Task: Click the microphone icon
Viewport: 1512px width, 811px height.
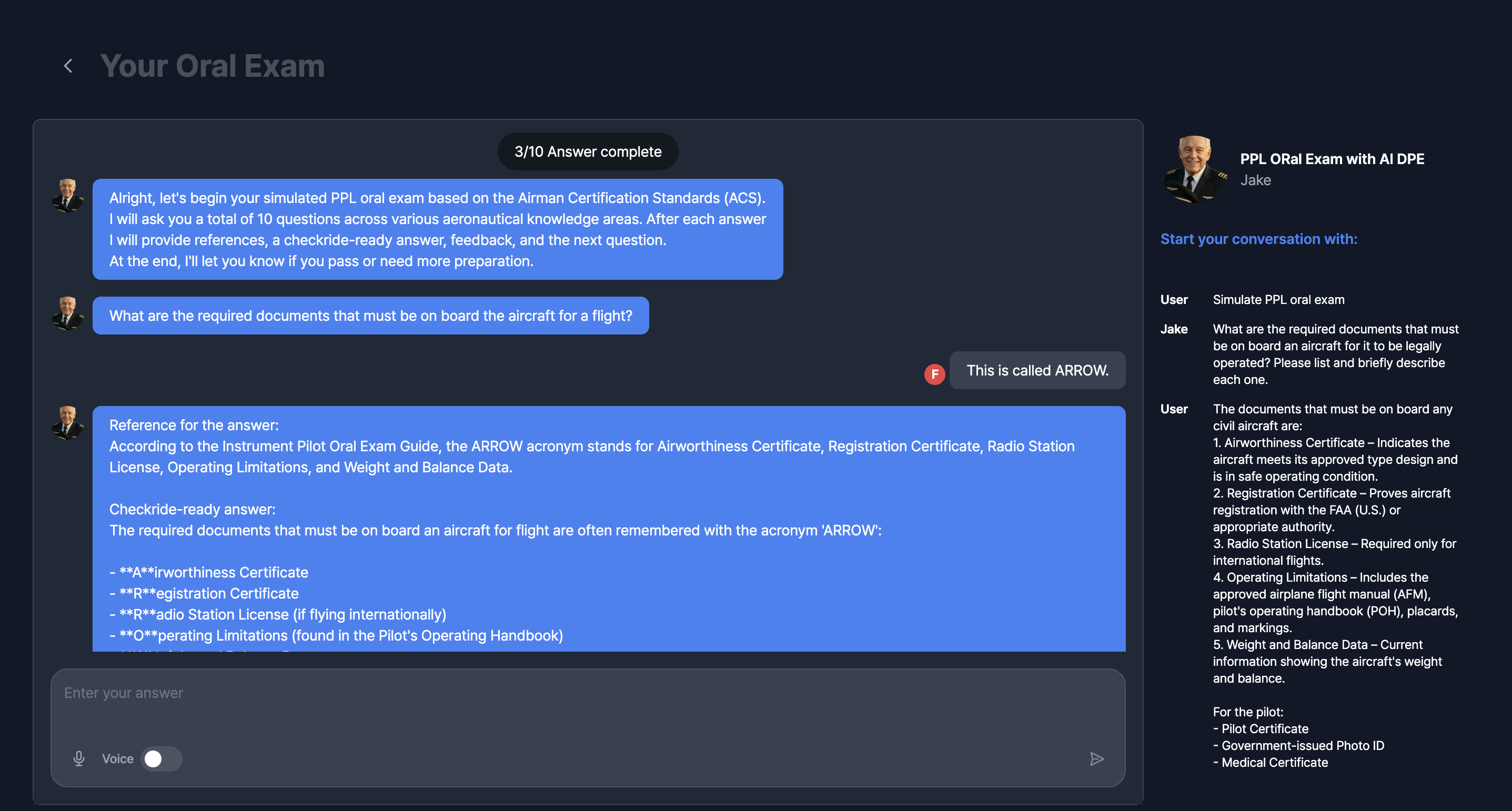Action: tap(79, 758)
